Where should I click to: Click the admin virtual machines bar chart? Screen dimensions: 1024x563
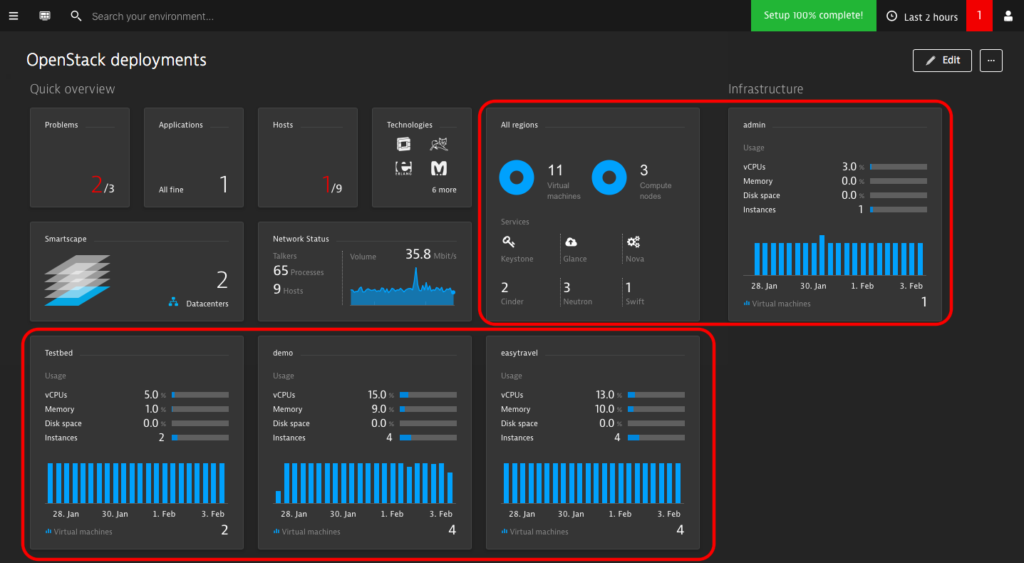(x=839, y=256)
